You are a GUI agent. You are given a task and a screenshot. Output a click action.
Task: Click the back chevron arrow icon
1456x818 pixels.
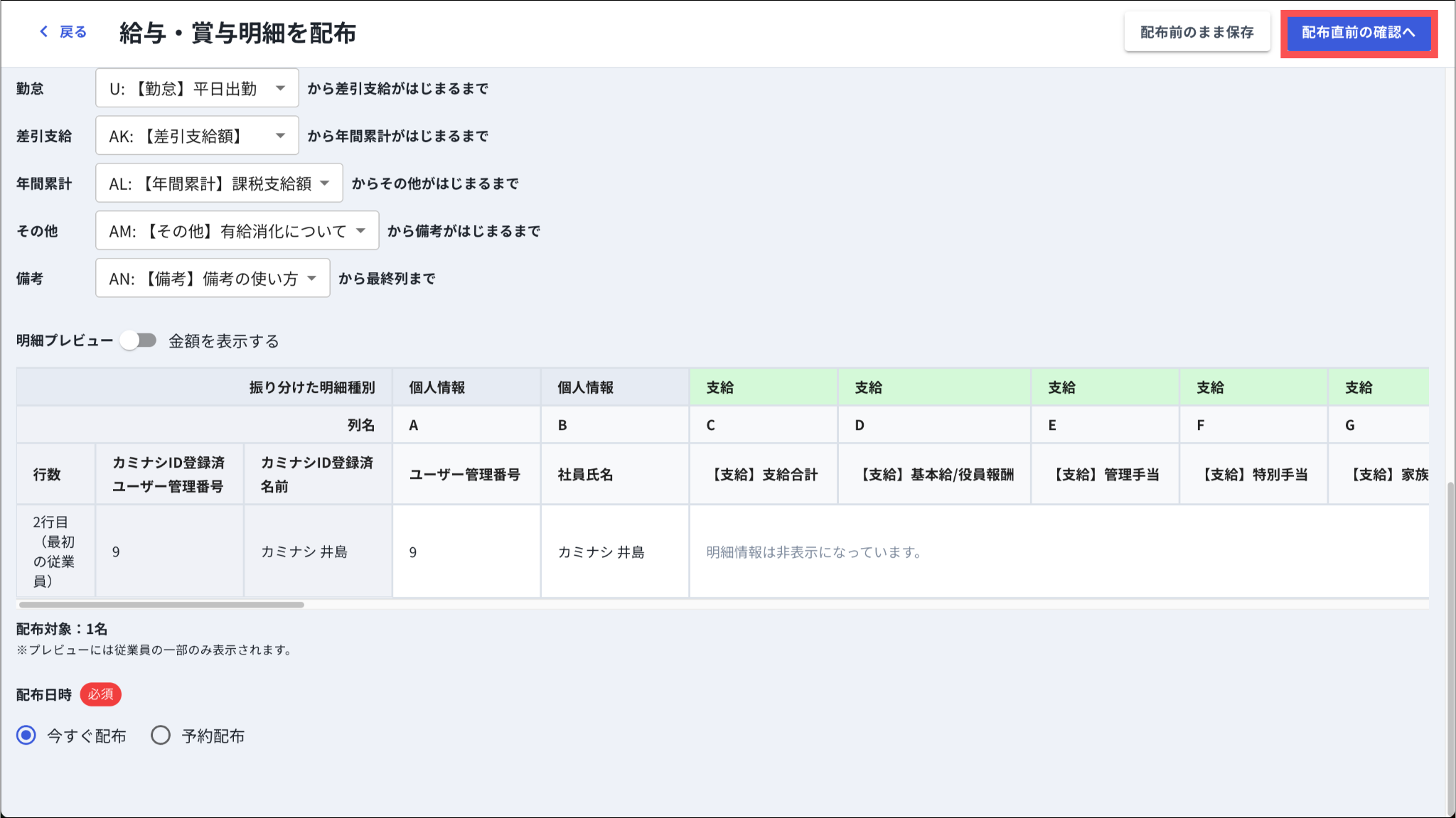(44, 32)
